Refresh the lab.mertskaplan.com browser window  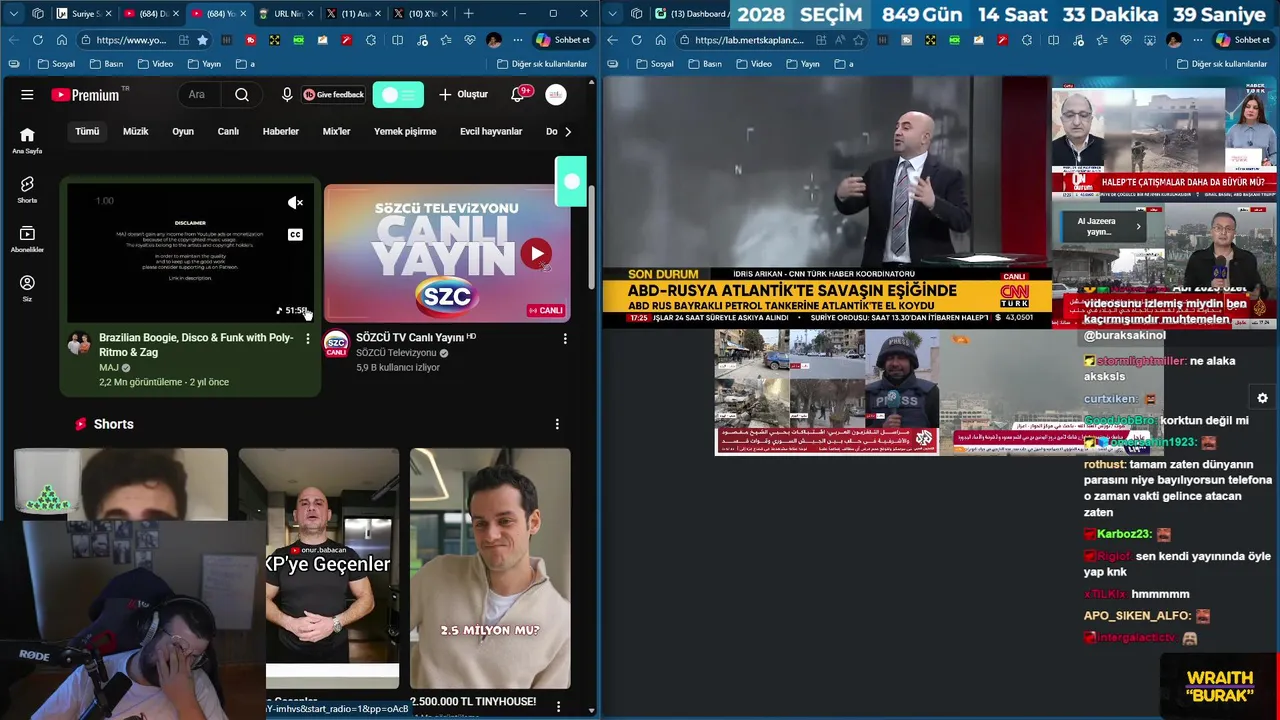click(636, 40)
